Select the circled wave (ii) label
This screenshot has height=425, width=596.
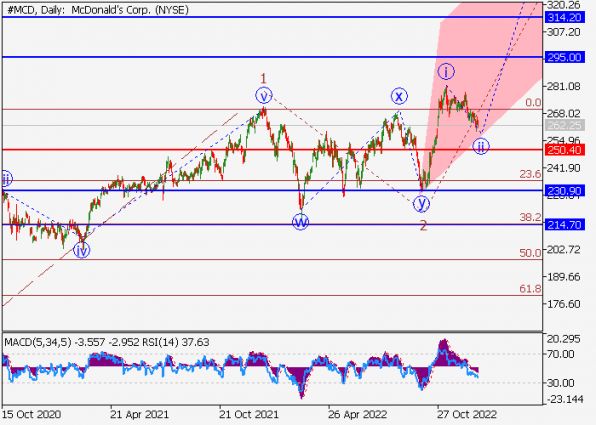(481, 146)
